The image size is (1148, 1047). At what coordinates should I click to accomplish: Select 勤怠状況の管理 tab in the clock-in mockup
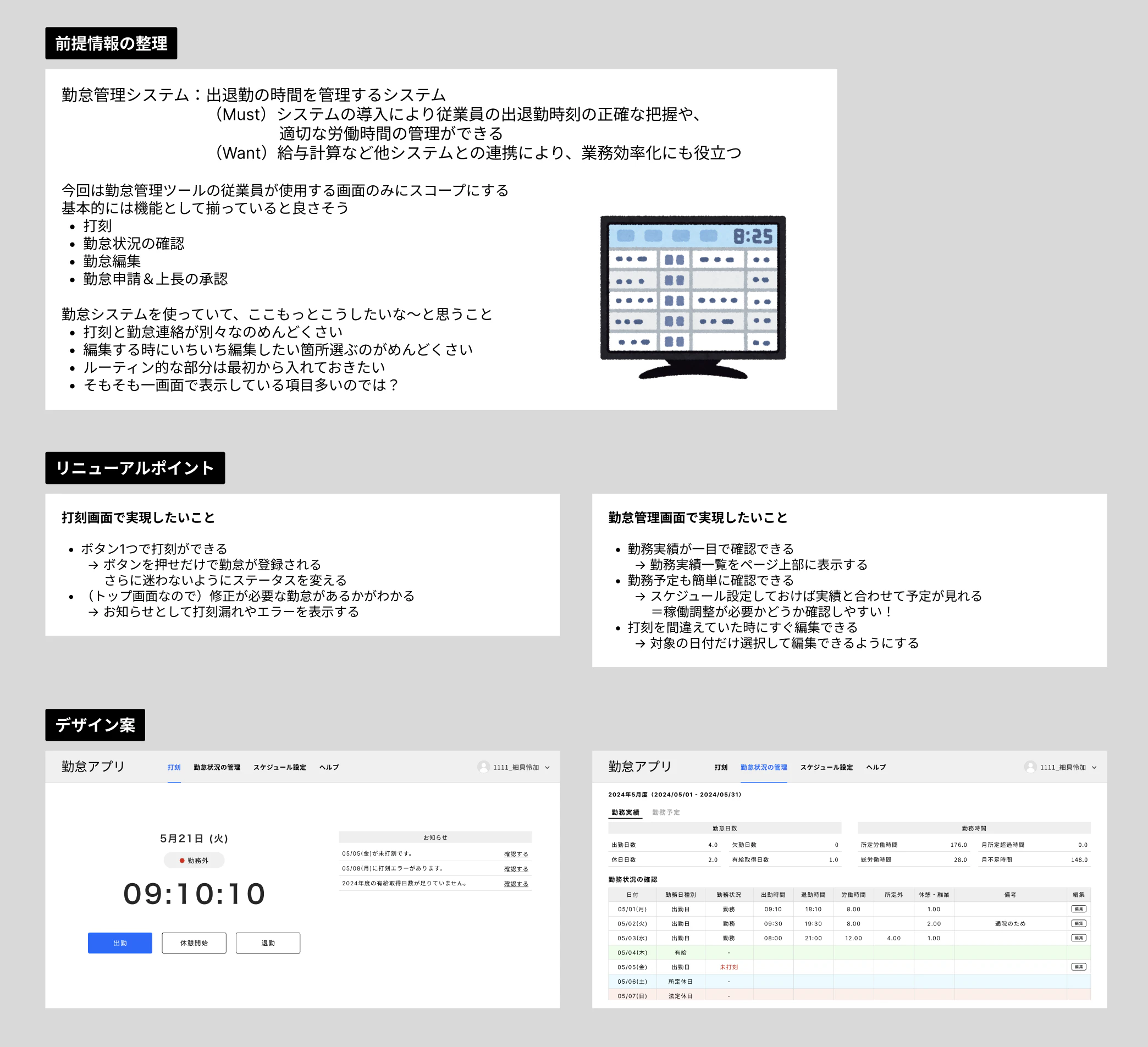coord(217,767)
